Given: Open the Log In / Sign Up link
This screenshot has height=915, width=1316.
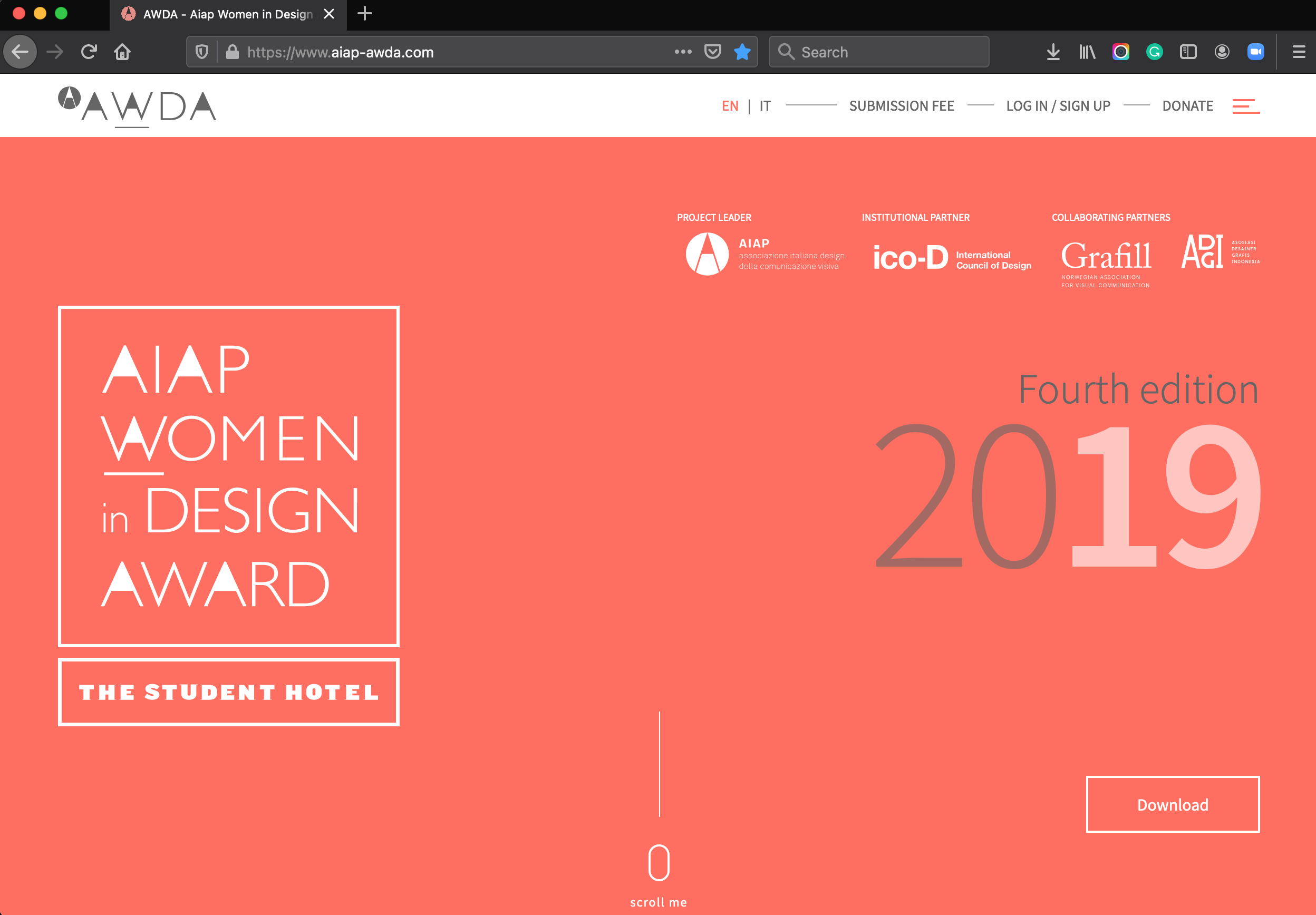Looking at the screenshot, I should pos(1058,106).
